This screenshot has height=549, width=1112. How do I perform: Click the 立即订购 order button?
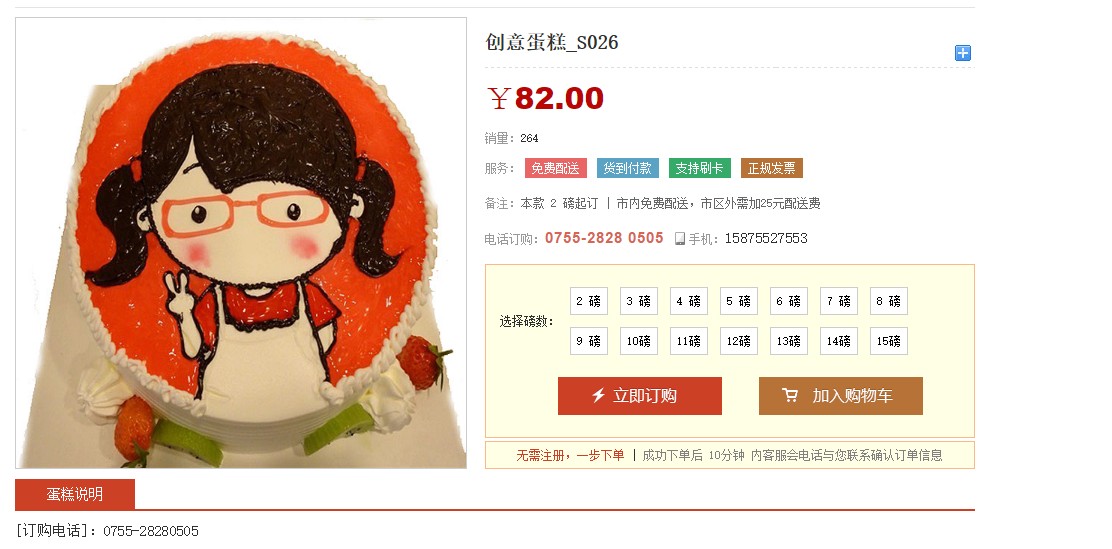pyautogui.click(x=640, y=396)
